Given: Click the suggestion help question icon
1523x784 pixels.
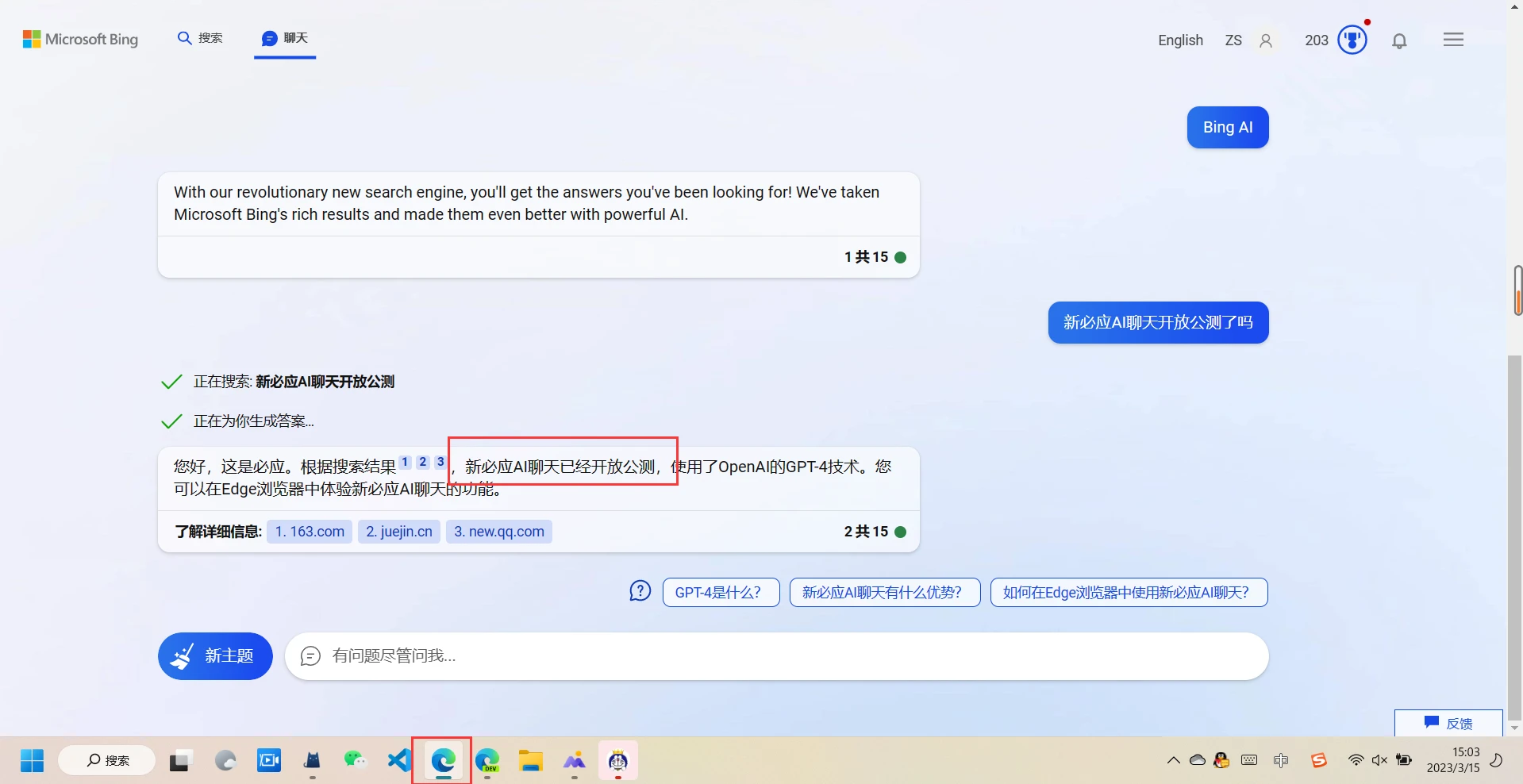Looking at the screenshot, I should click(x=640, y=591).
